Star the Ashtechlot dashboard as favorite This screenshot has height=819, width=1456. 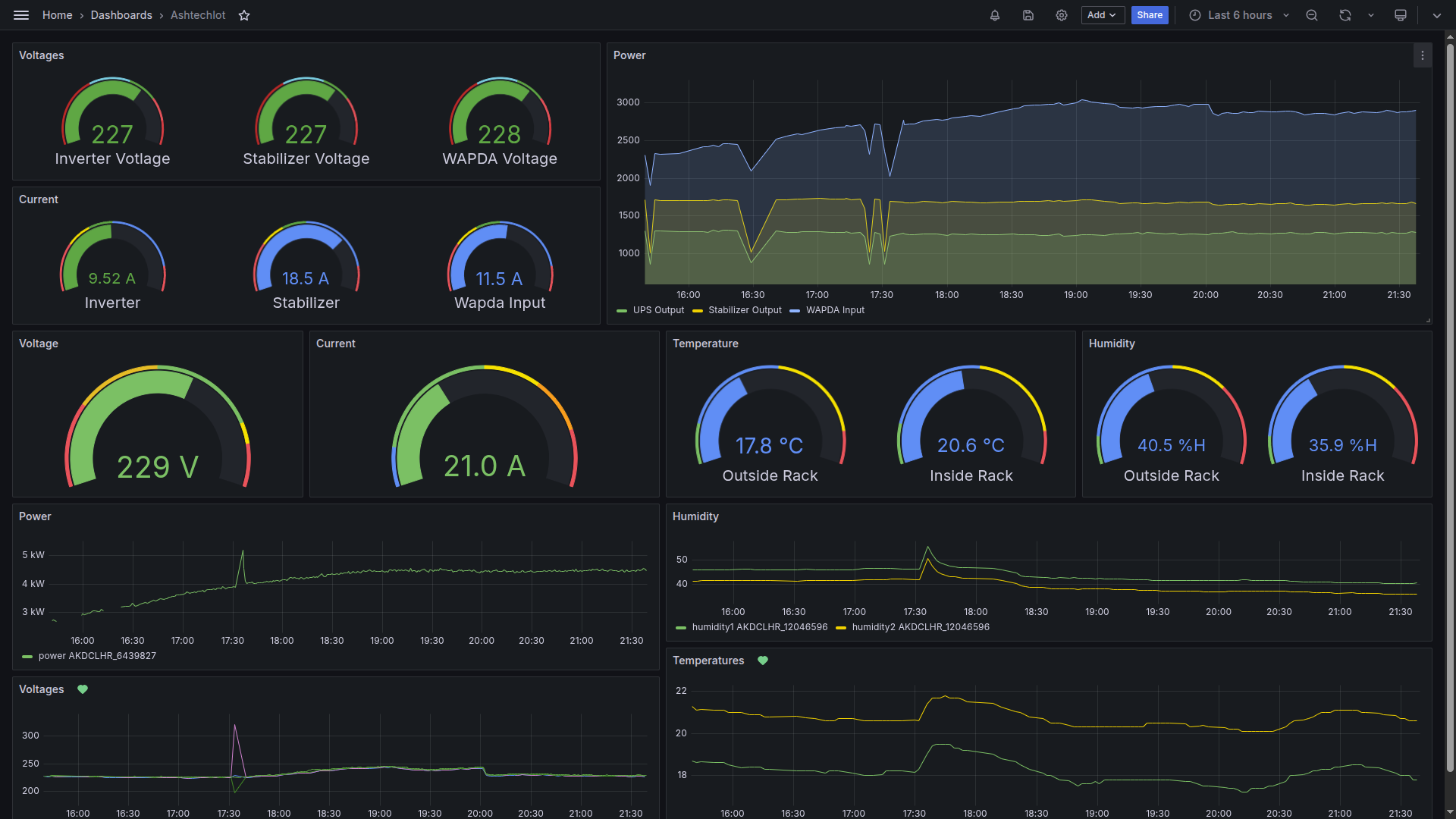coord(244,15)
